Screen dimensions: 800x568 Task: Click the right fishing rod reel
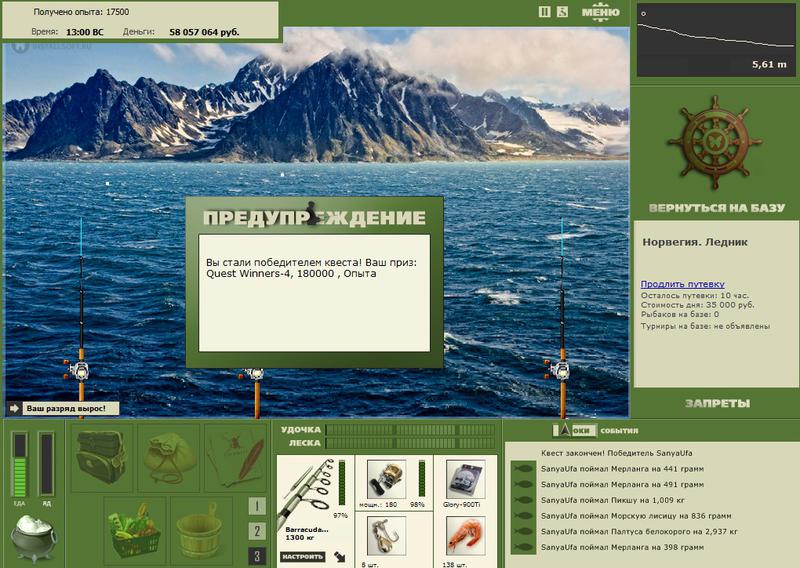(559, 370)
